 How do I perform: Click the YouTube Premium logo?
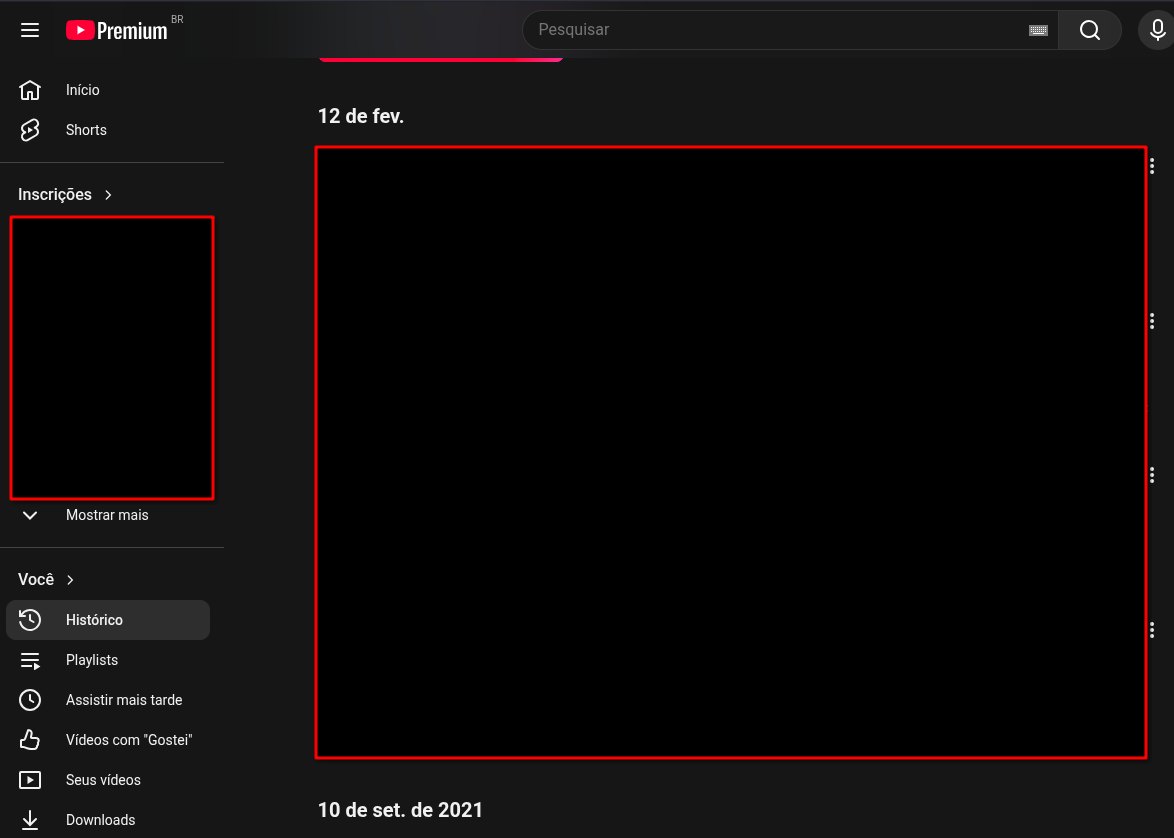pyautogui.click(x=118, y=30)
